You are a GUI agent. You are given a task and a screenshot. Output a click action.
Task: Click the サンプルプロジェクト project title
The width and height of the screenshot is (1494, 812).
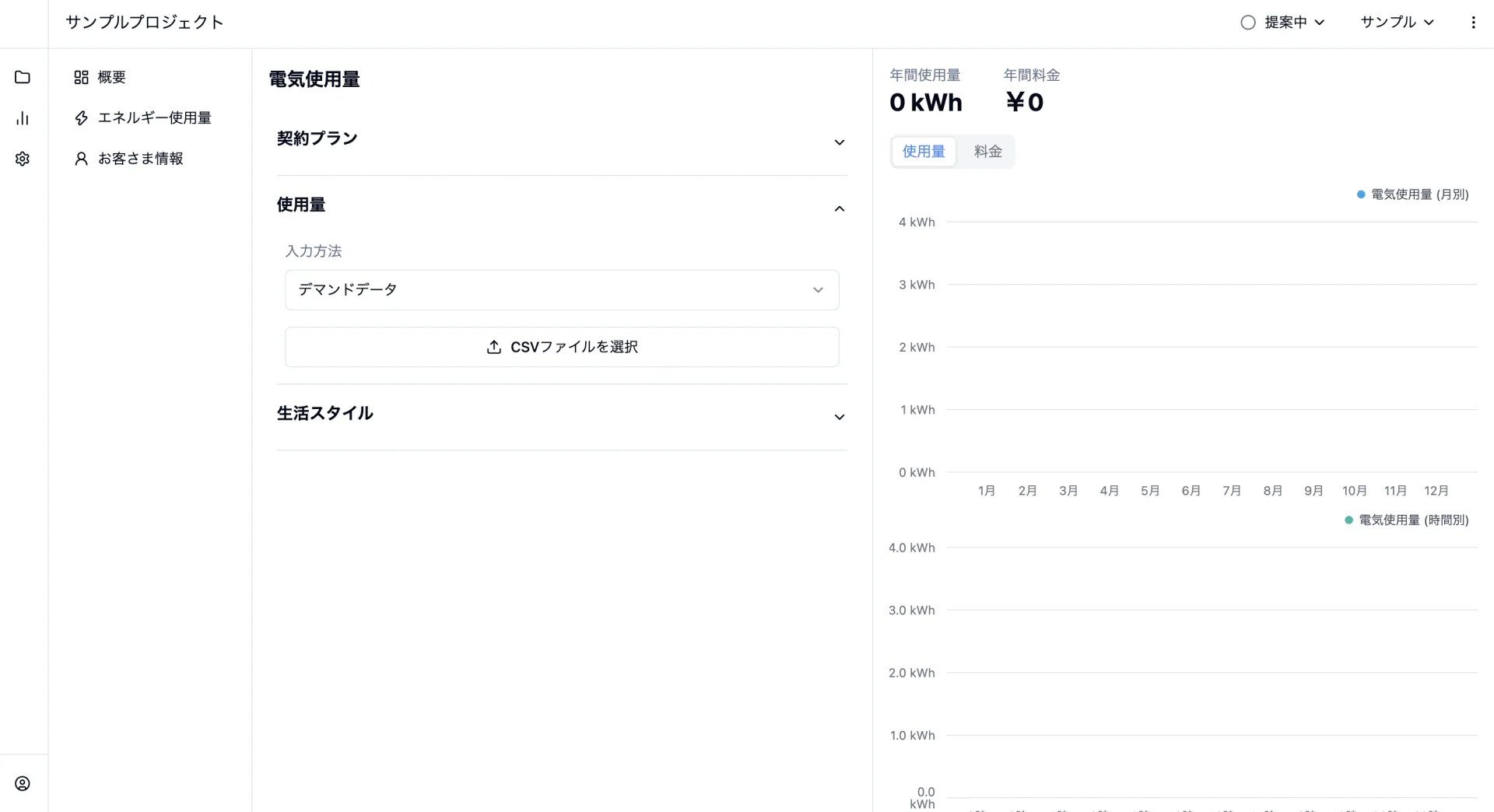tap(145, 23)
